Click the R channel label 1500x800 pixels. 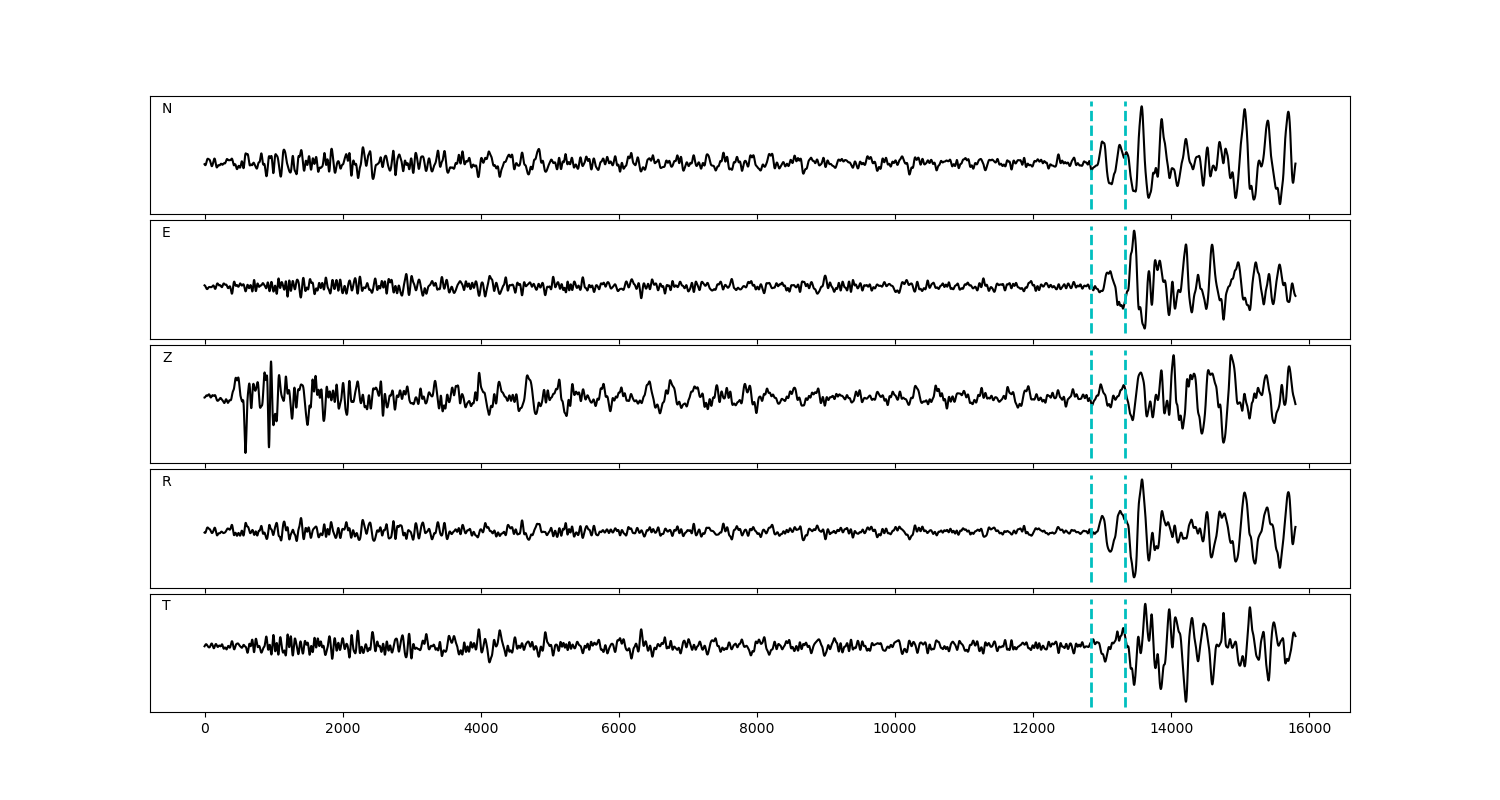coord(167,482)
